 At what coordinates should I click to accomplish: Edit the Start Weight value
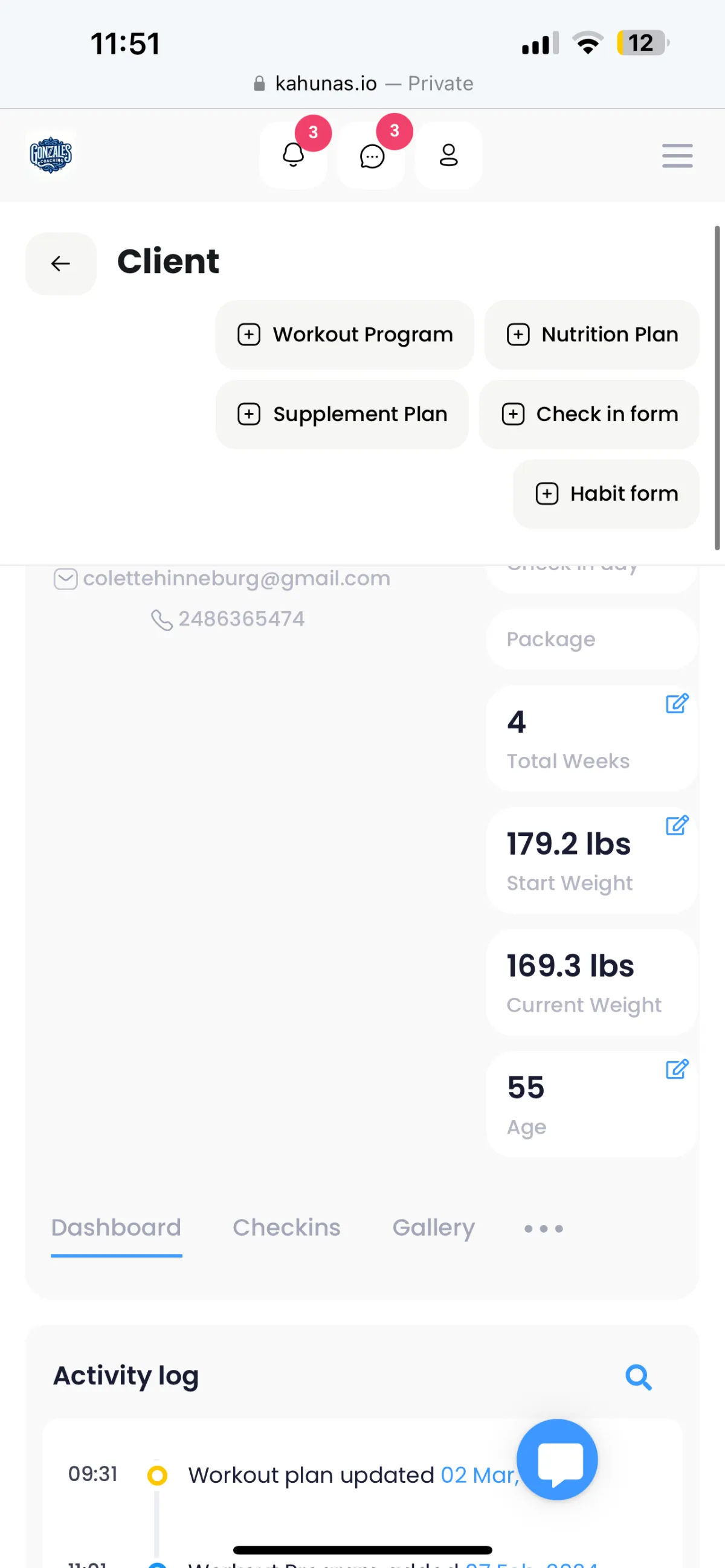(676, 825)
